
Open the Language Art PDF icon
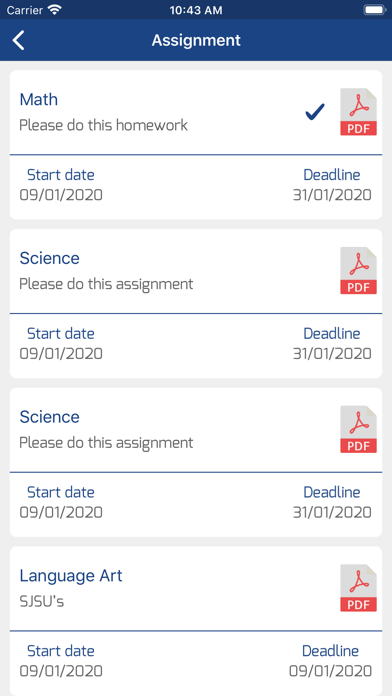(x=358, y=588)
